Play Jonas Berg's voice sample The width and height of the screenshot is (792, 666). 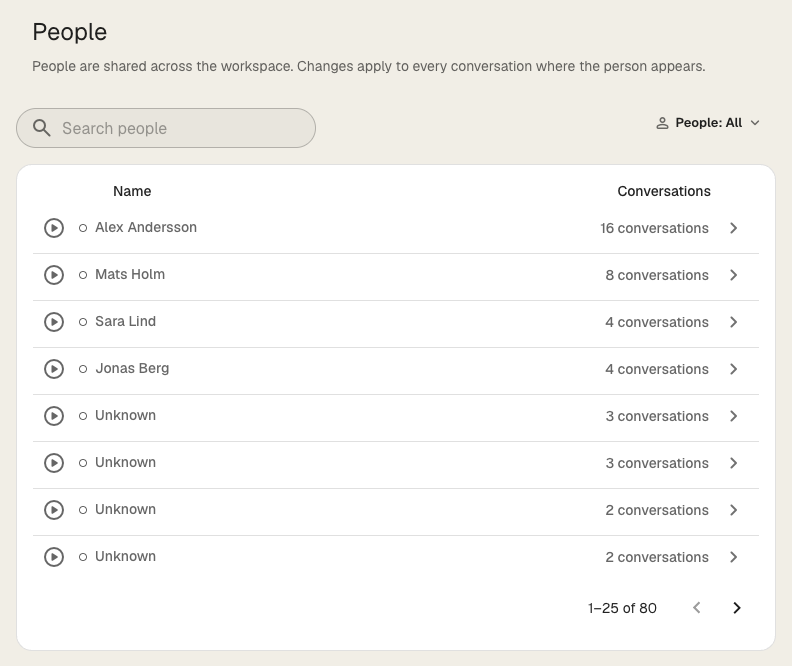click(x=54, y=369)
